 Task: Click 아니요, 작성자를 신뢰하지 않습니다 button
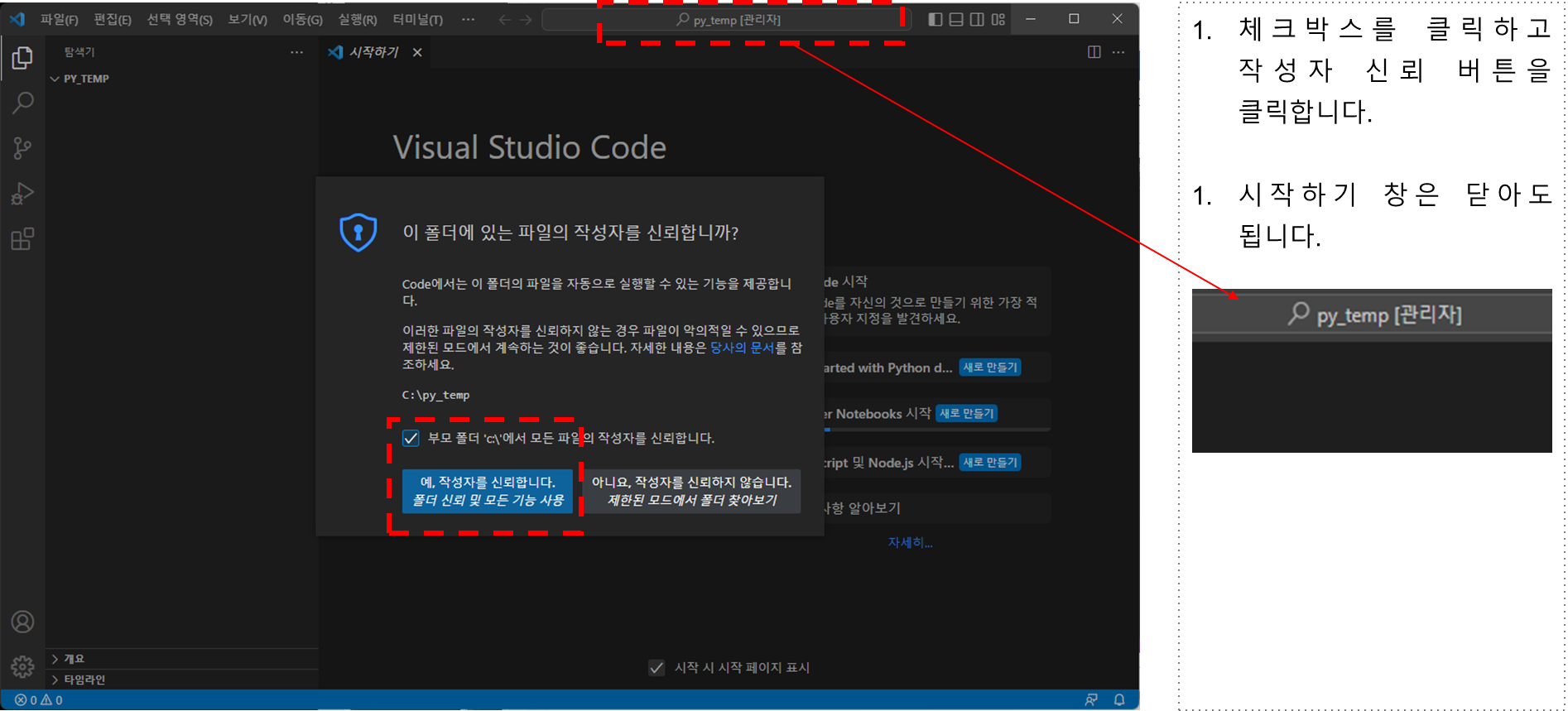[691, 491]
